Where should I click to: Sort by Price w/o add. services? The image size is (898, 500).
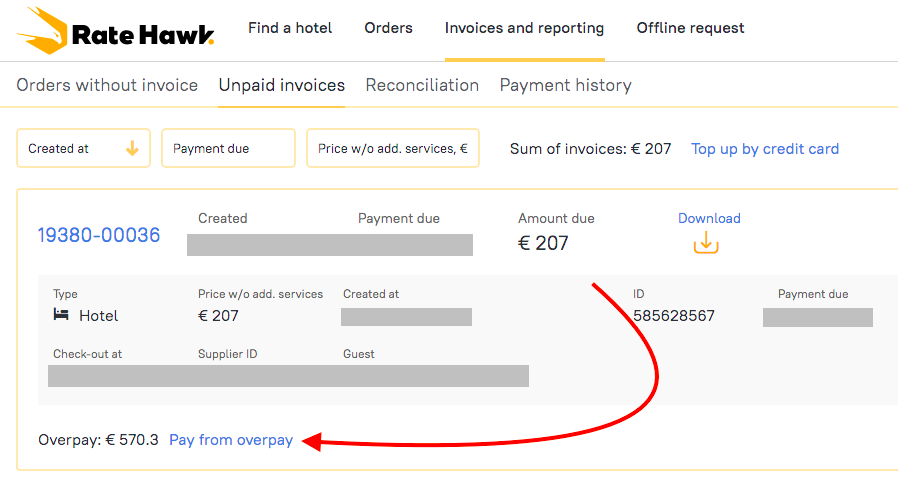pos(392,148)
